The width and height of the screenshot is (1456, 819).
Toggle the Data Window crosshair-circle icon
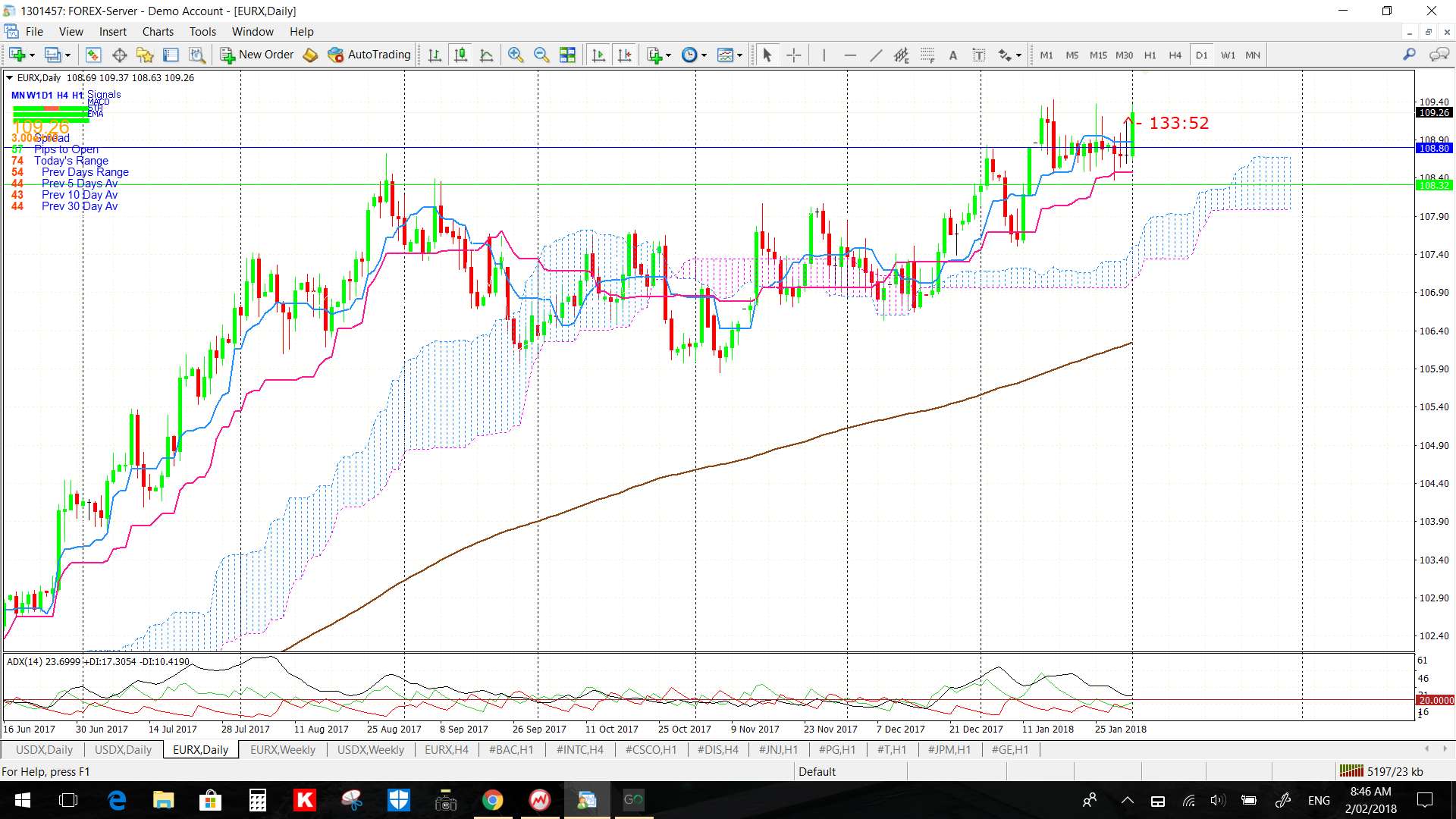pyautogui.click(x=119, y=55)
